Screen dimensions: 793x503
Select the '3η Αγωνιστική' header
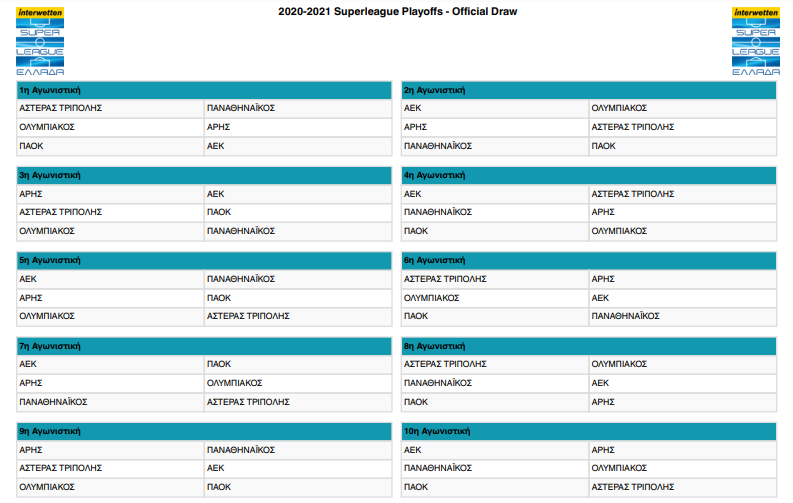click(x=204, y=175)
